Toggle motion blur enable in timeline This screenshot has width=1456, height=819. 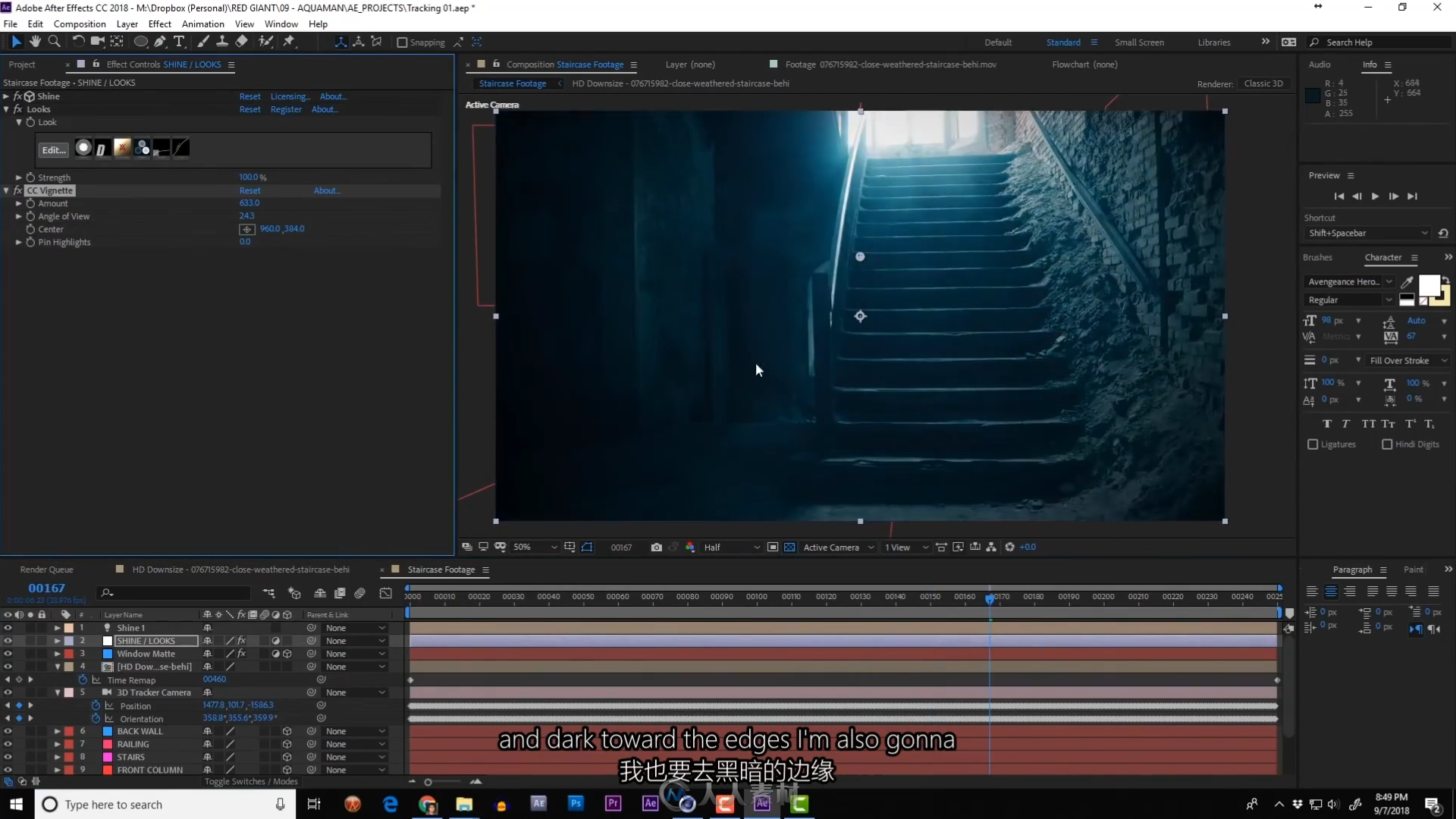pyautogui.click(x=360, y=593)
